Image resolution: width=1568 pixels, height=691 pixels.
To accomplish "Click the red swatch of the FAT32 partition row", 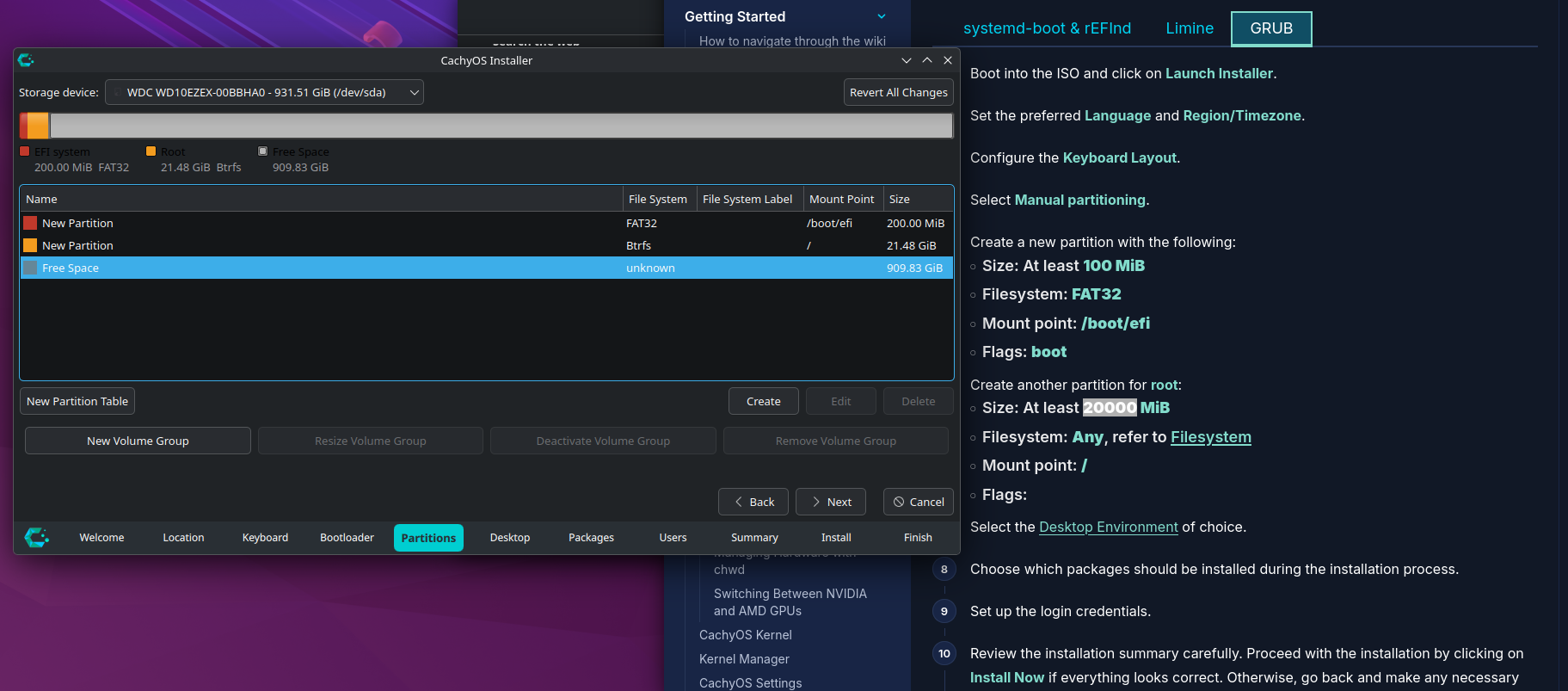I will 30,223.
